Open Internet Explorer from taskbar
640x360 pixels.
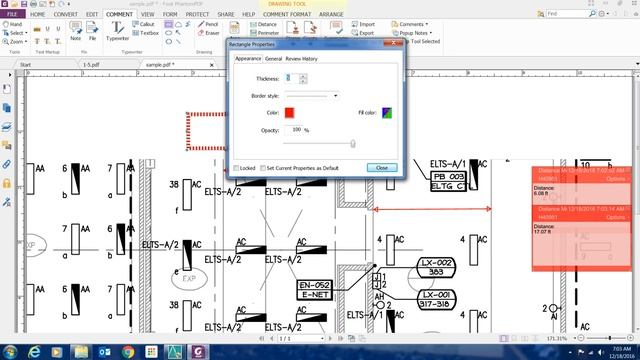click(34, 352)
